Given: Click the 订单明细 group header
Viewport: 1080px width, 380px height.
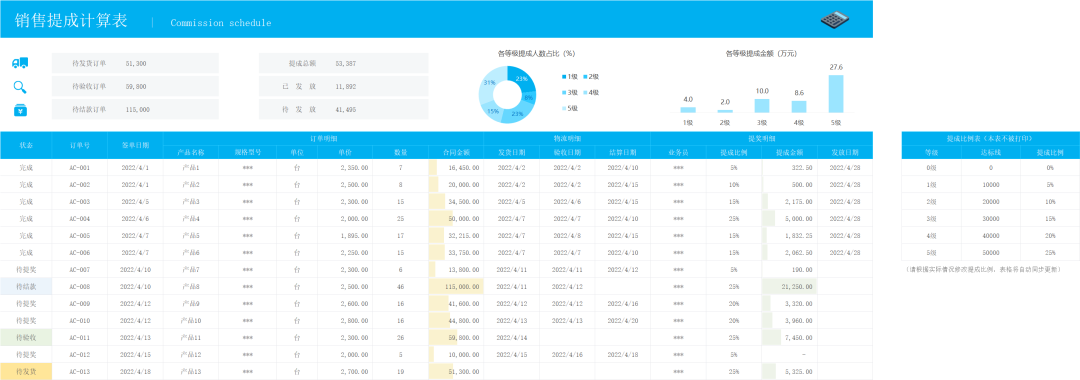Looking at the screenshot, I should pyautogui.click(x=323, y=138).
